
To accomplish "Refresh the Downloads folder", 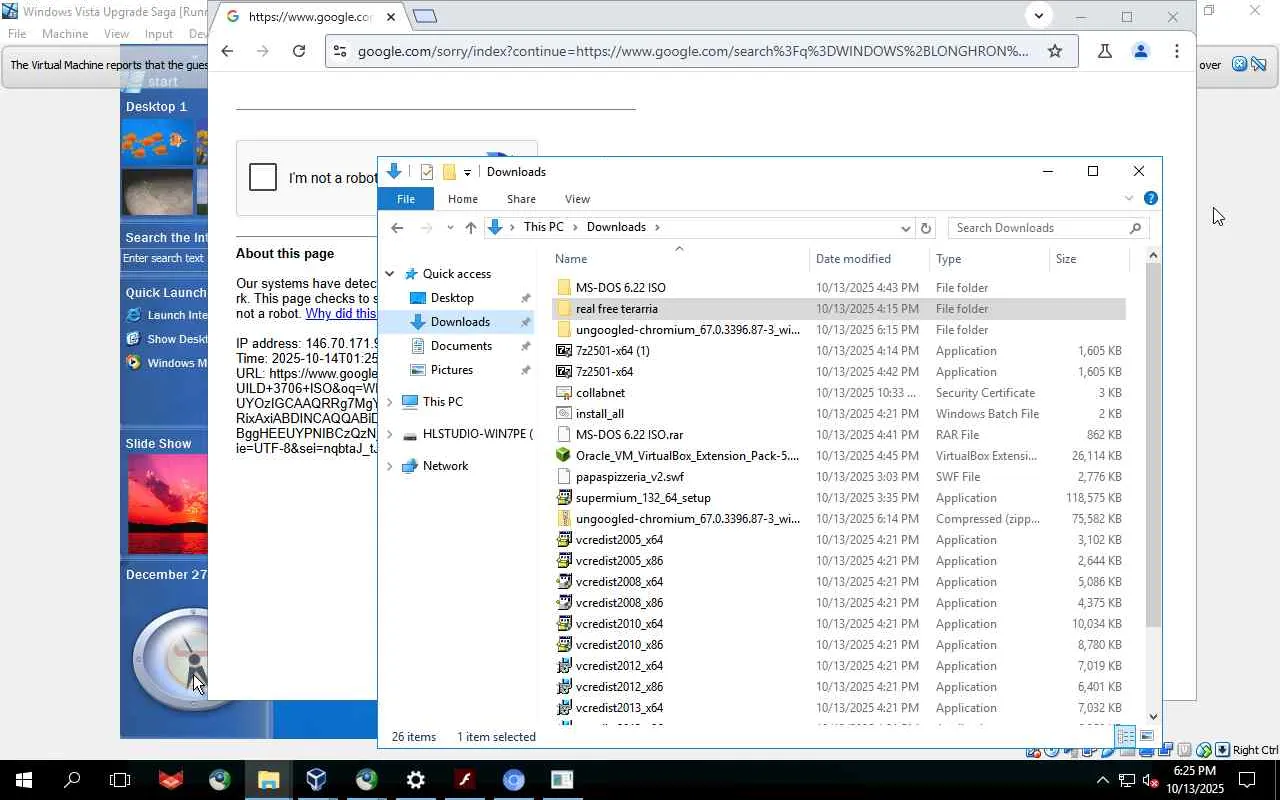I will (x=926, y=228).
